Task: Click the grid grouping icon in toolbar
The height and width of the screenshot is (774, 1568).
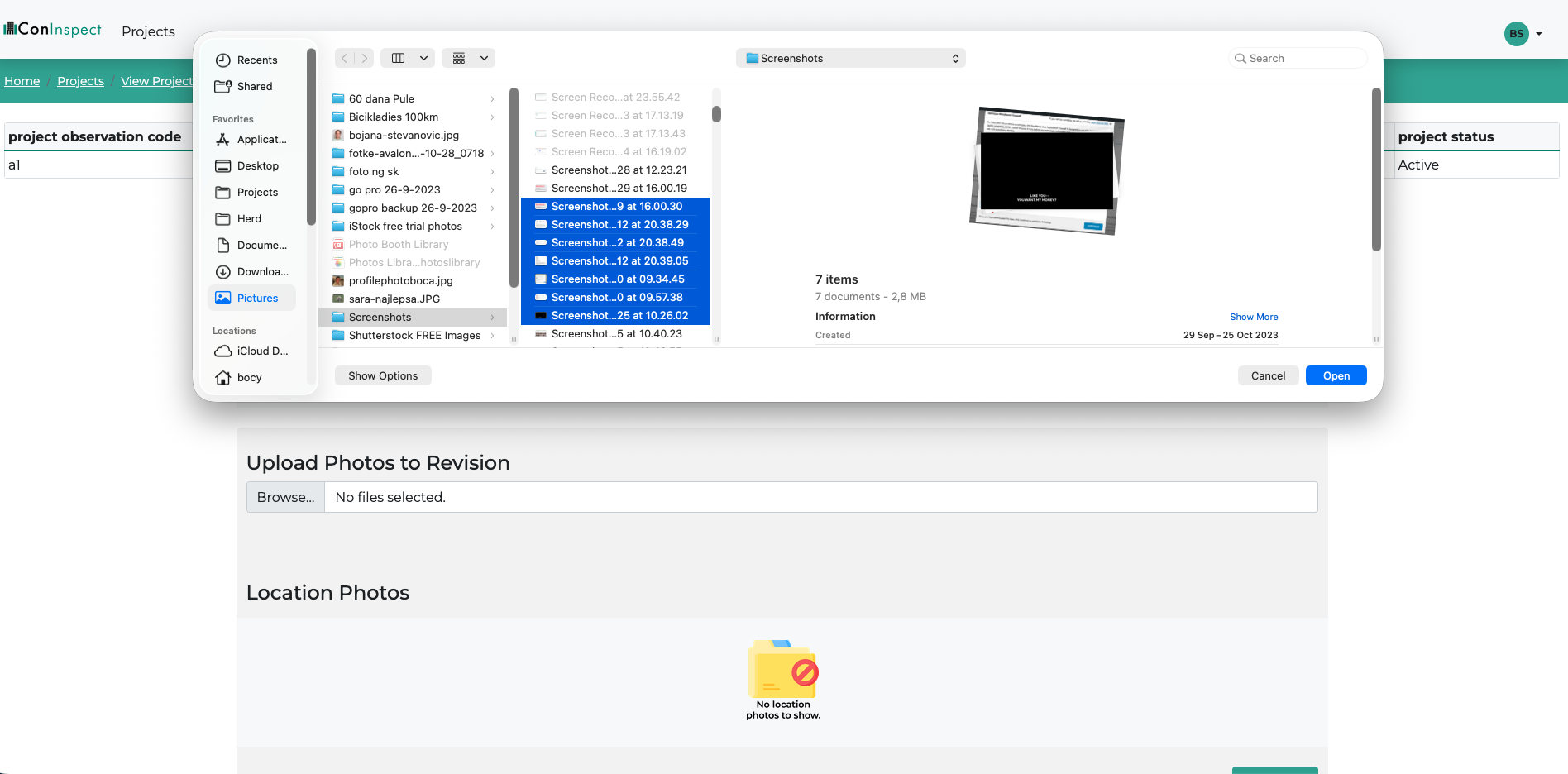Action: (459, 58)
